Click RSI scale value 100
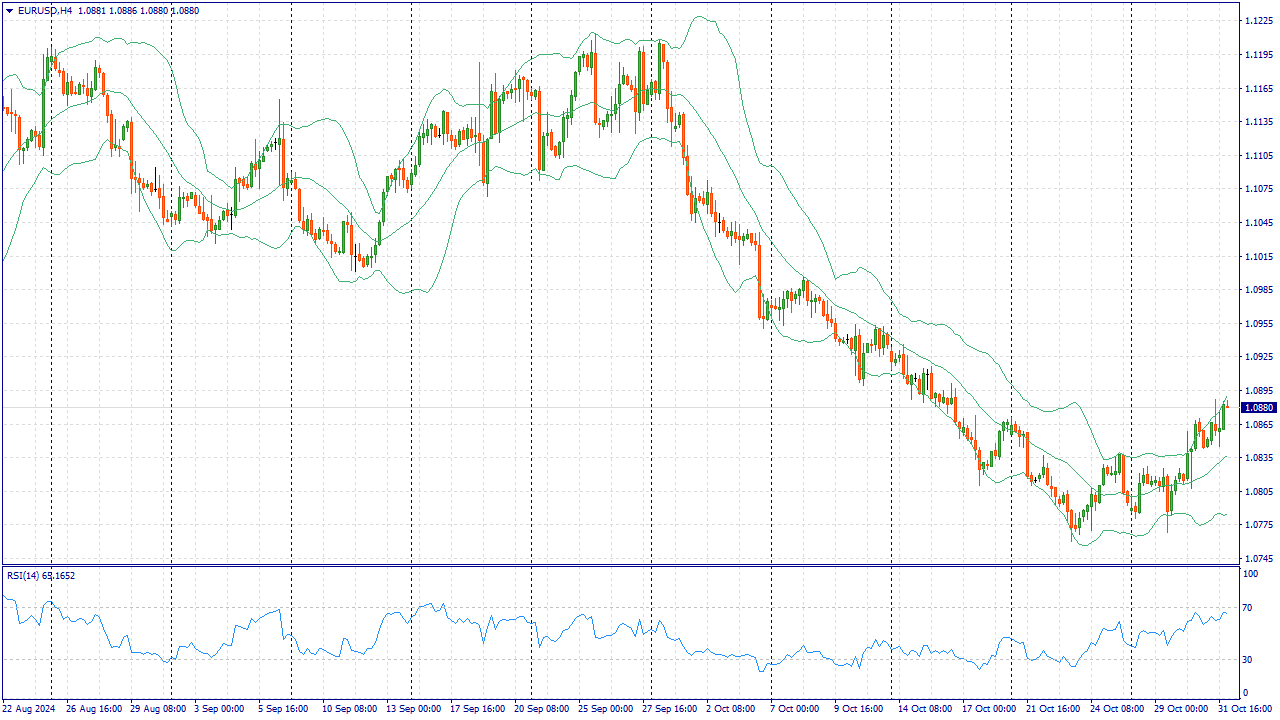Screen dimensions: 1280x720 click(1249, 575)
